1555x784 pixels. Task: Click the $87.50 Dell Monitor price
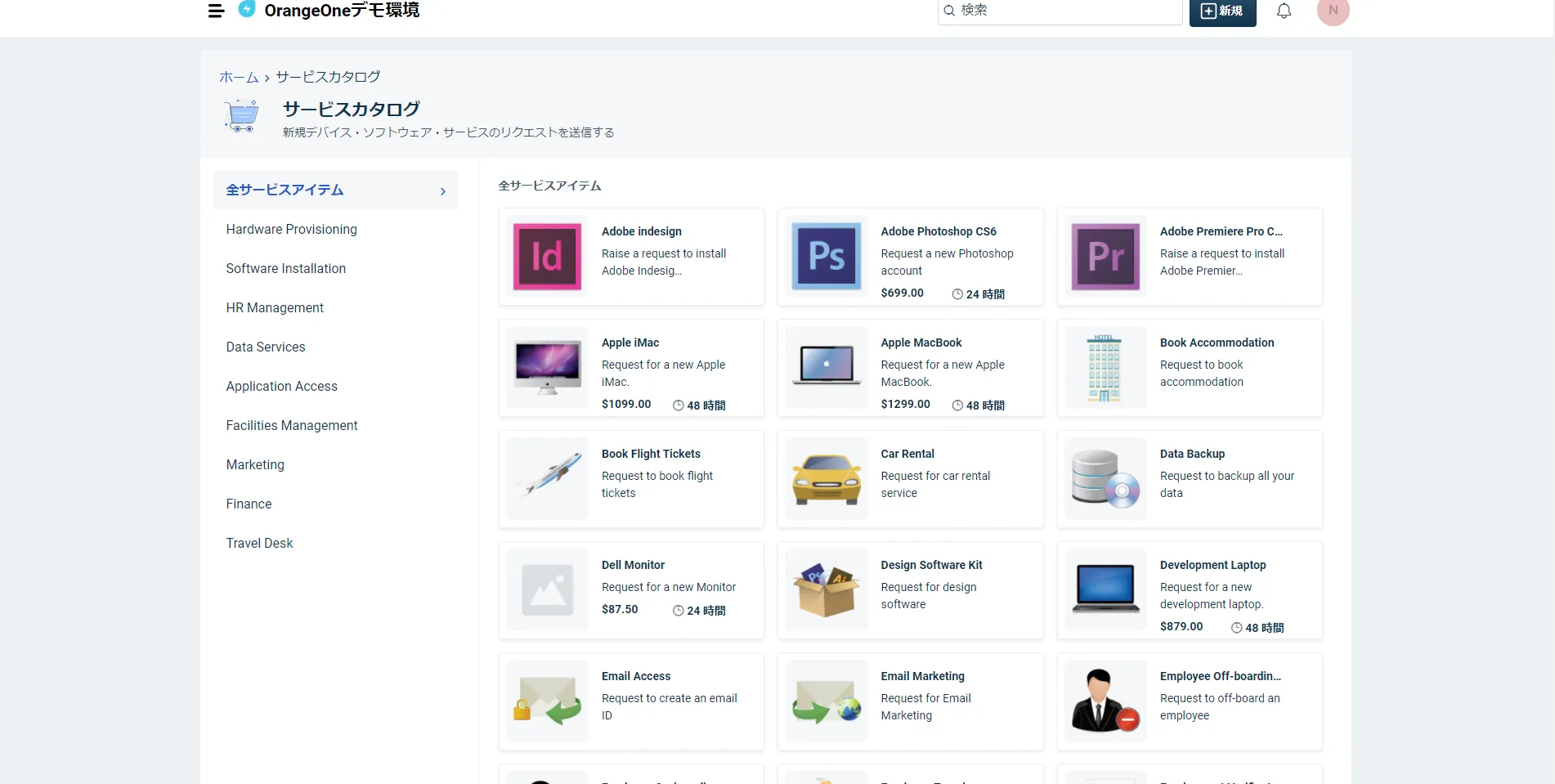point(620,609)
